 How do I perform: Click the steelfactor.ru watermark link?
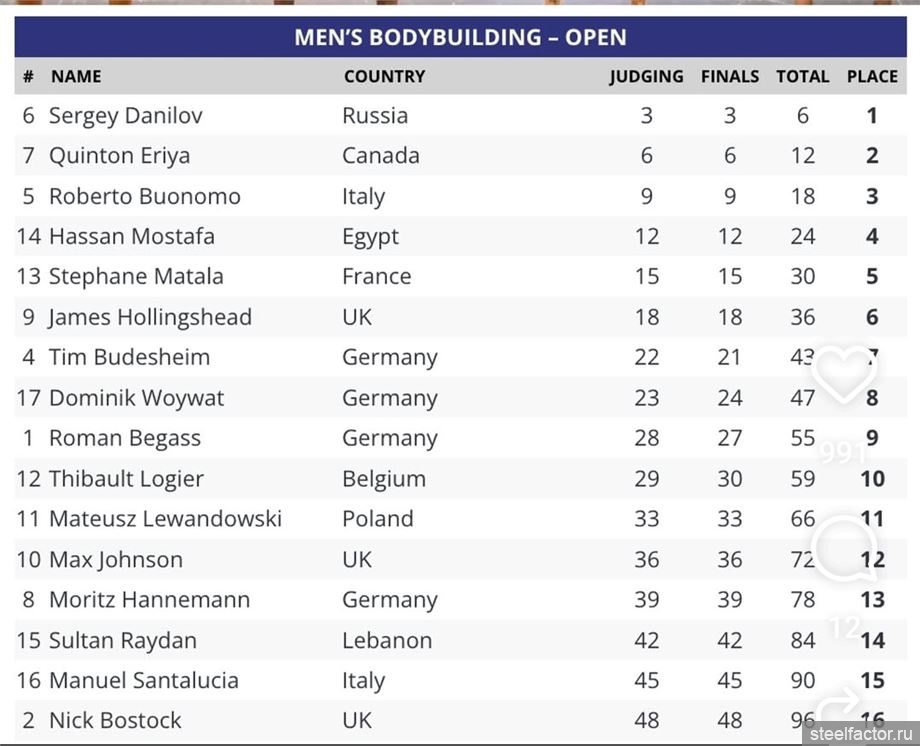point(861,733)
